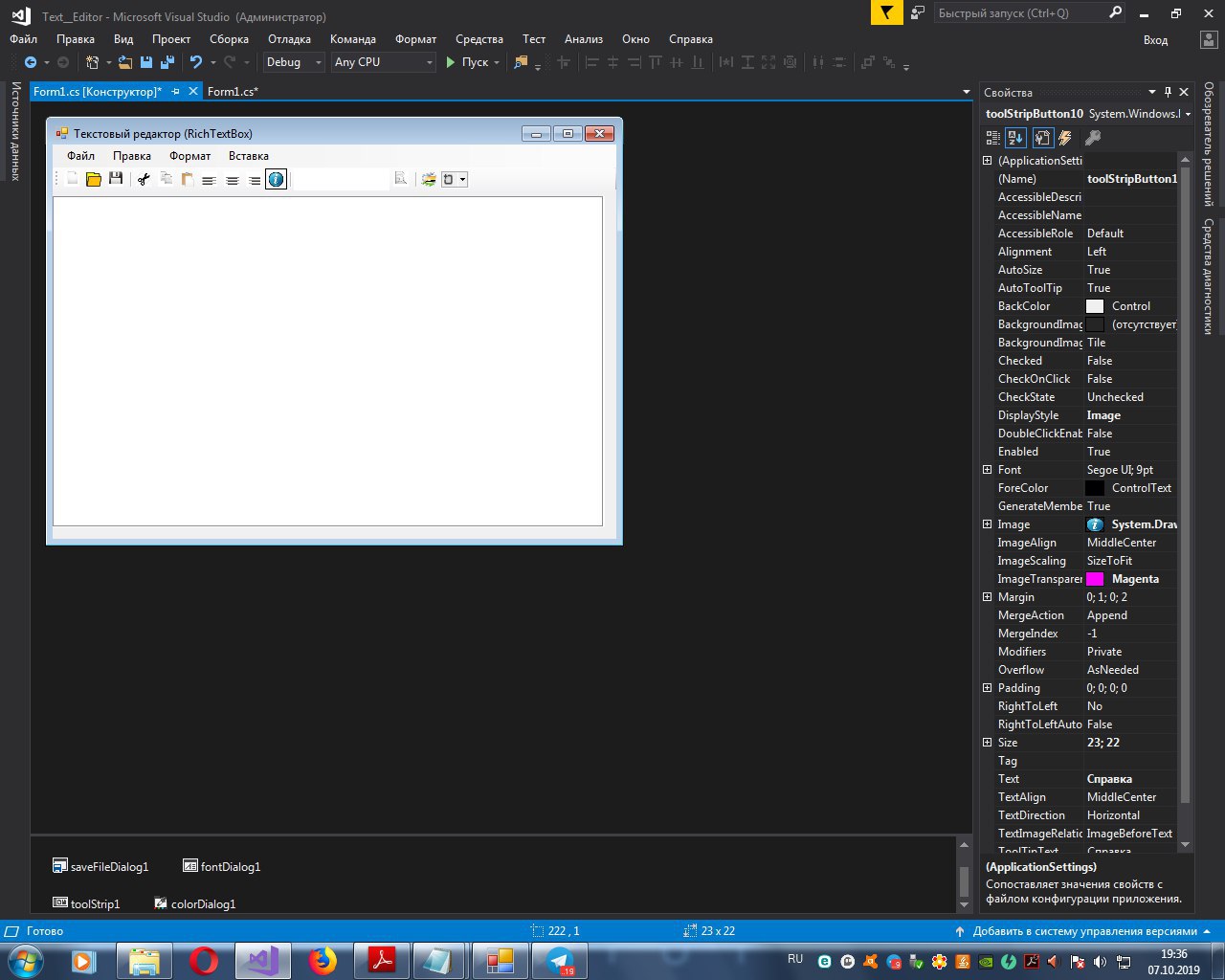Click the Navigate Backward arrow in Visual Studio toolbar
Viewport: 1225px width, 980px height.
pyautogui.click(x=31, y=62)
